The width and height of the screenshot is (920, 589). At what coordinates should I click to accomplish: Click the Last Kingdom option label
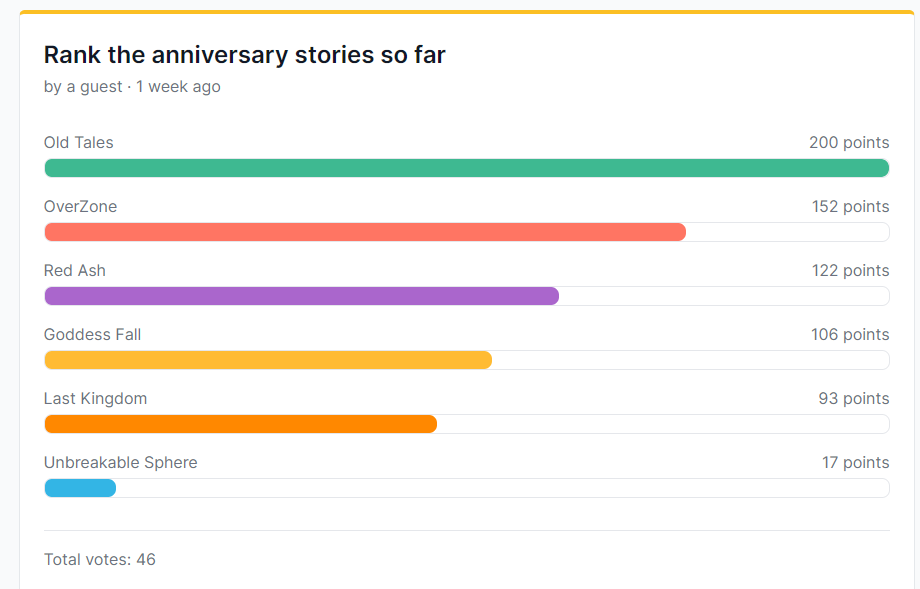tap(95, 399)
